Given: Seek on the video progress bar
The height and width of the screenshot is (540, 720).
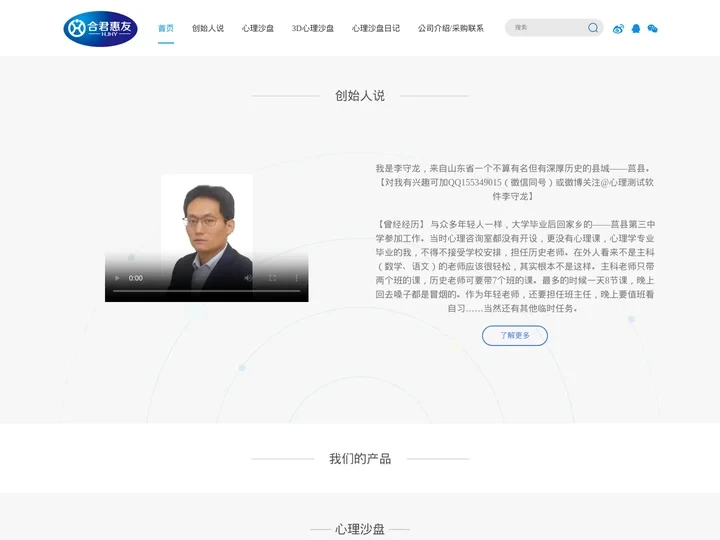Looking at the screenshot, I should click(x=207, y=291).
